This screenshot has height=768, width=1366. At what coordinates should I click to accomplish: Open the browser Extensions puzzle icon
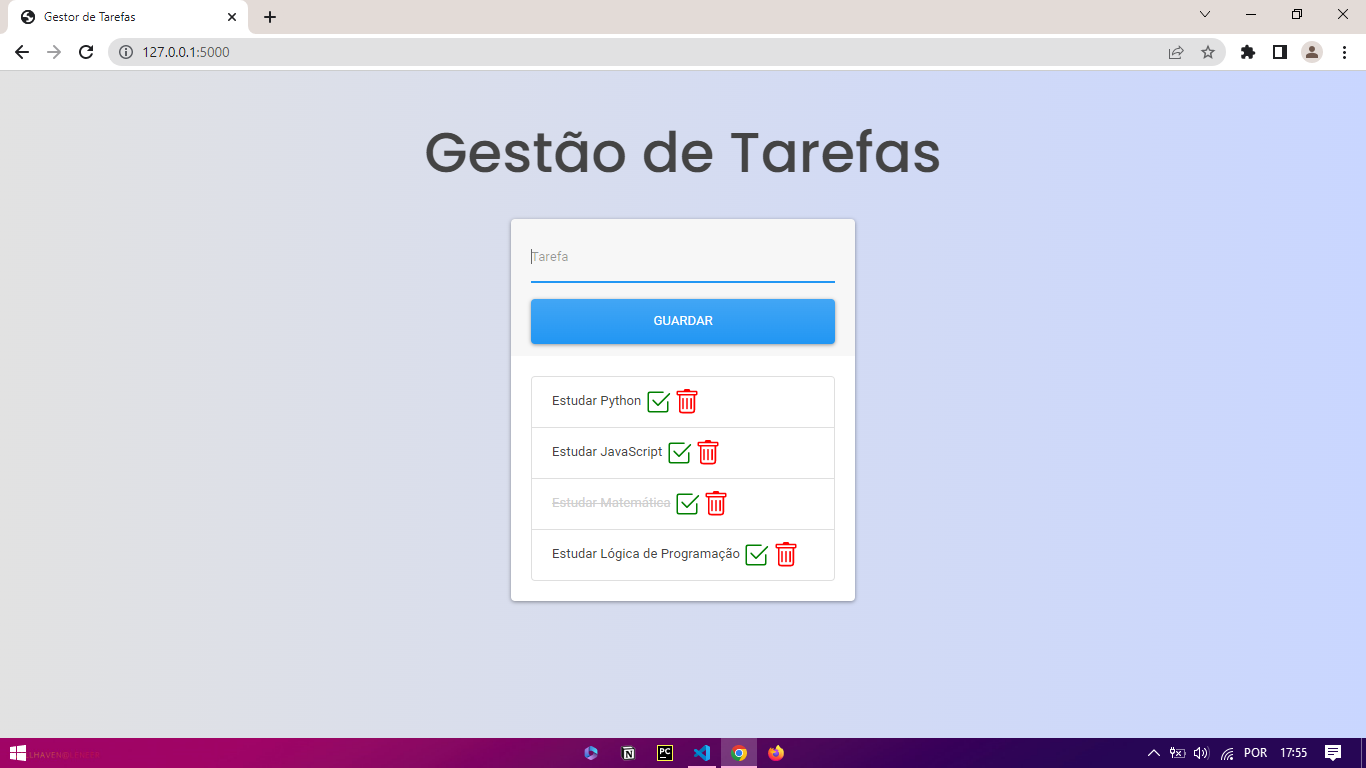[1247, 51]
